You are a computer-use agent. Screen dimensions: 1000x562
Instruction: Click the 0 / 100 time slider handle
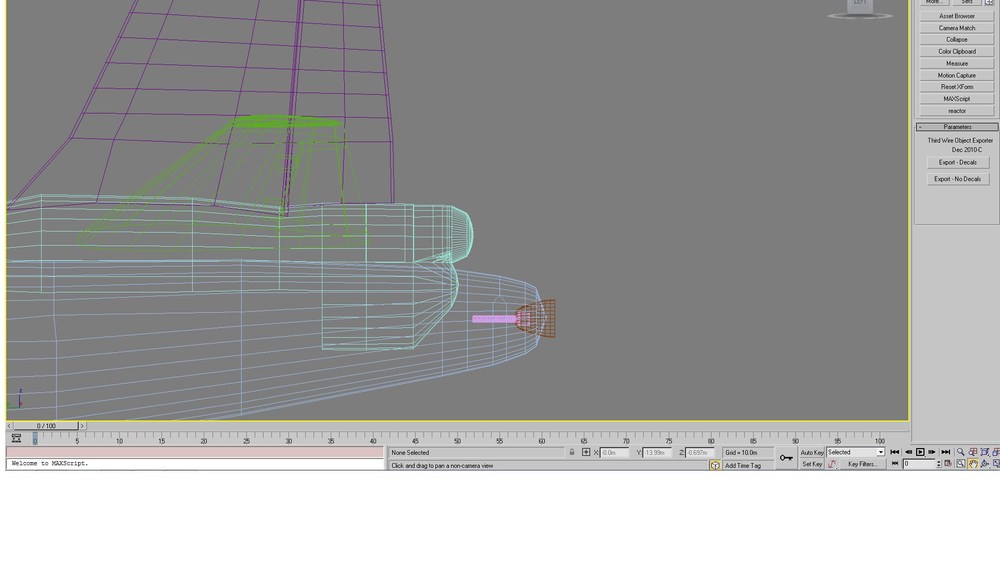[x=46, y=425]
